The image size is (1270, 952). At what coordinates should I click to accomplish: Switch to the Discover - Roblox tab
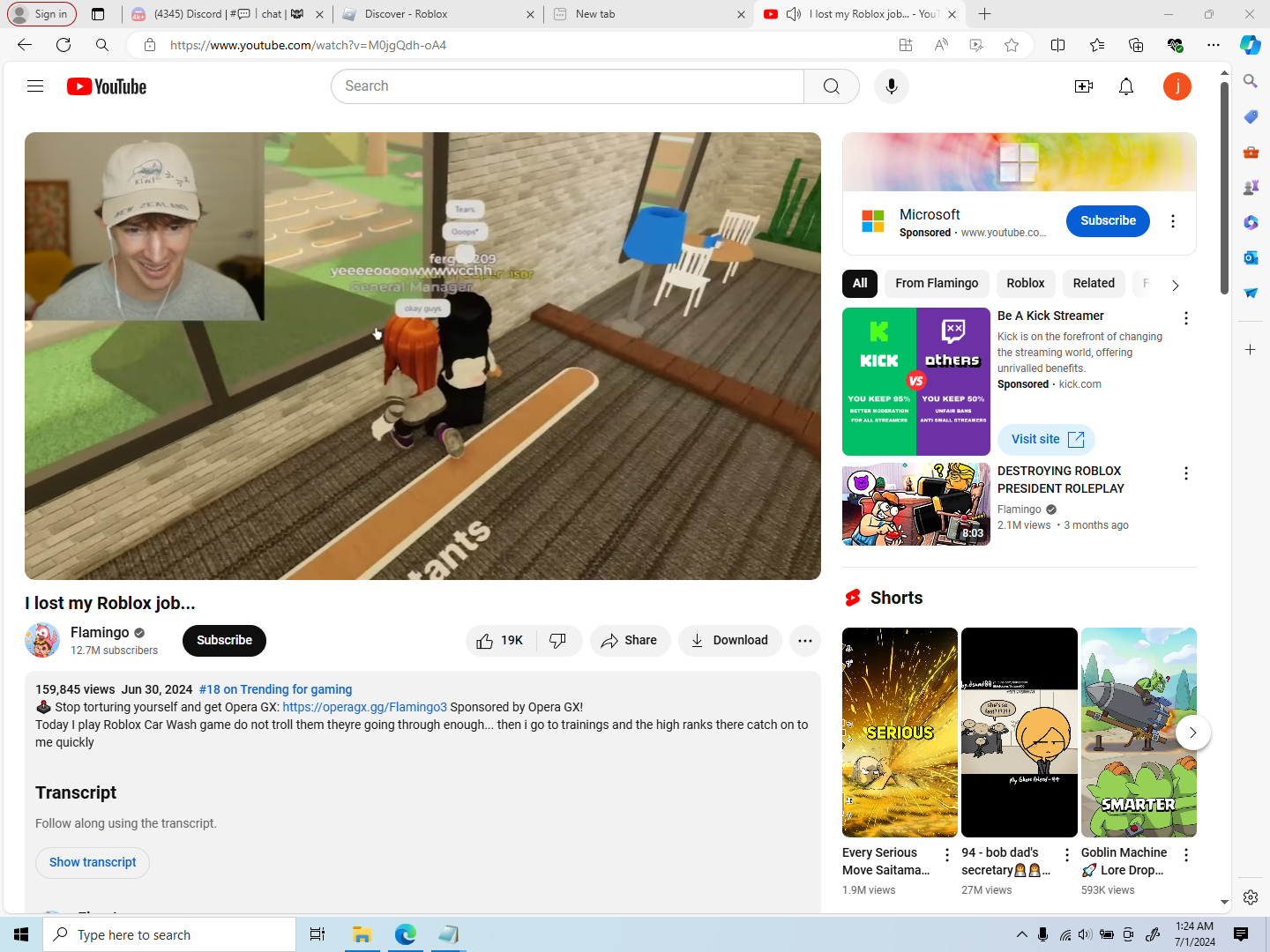438,14
